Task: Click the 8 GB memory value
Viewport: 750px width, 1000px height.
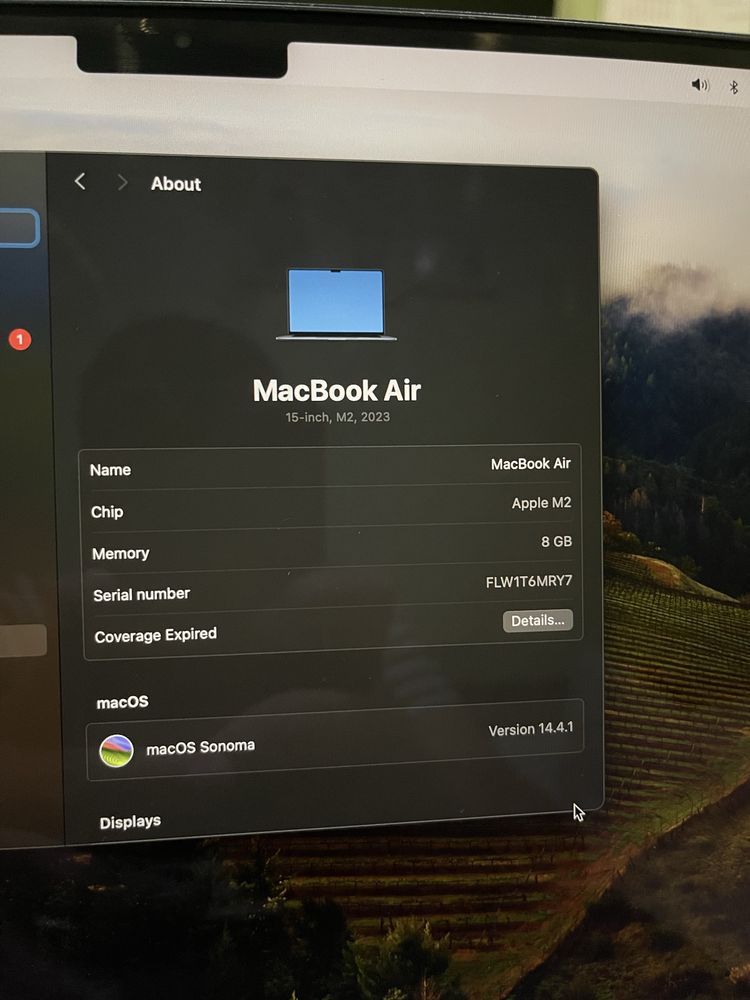Action: (x=556, y=541)
